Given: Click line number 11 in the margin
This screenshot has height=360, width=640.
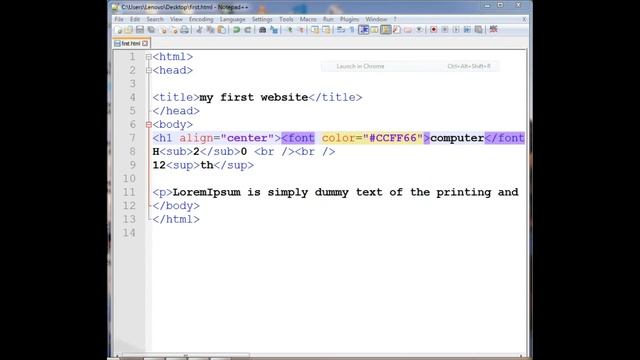Looking at the screenshot, I should (129, 192).
